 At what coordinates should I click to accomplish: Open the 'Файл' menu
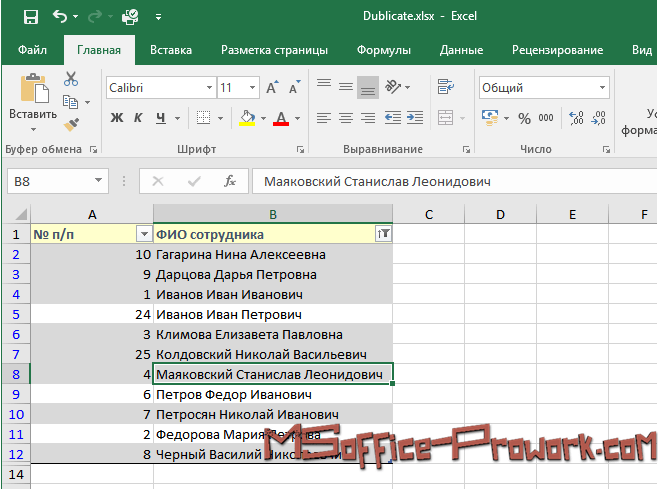pyautogui.click(x=32, y=50)
